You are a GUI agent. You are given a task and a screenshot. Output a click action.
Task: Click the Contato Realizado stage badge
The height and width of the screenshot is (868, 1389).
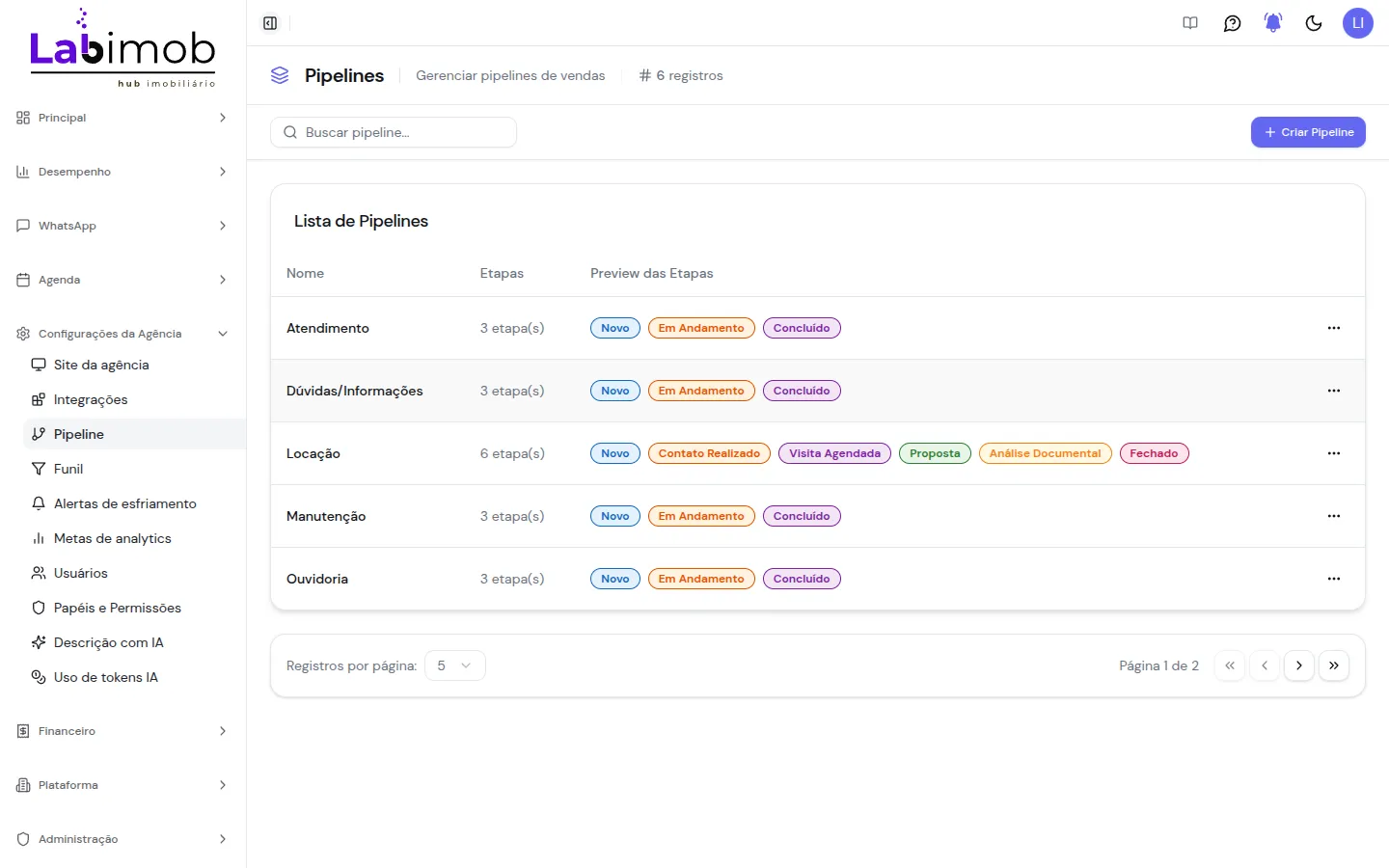(709, 453)
